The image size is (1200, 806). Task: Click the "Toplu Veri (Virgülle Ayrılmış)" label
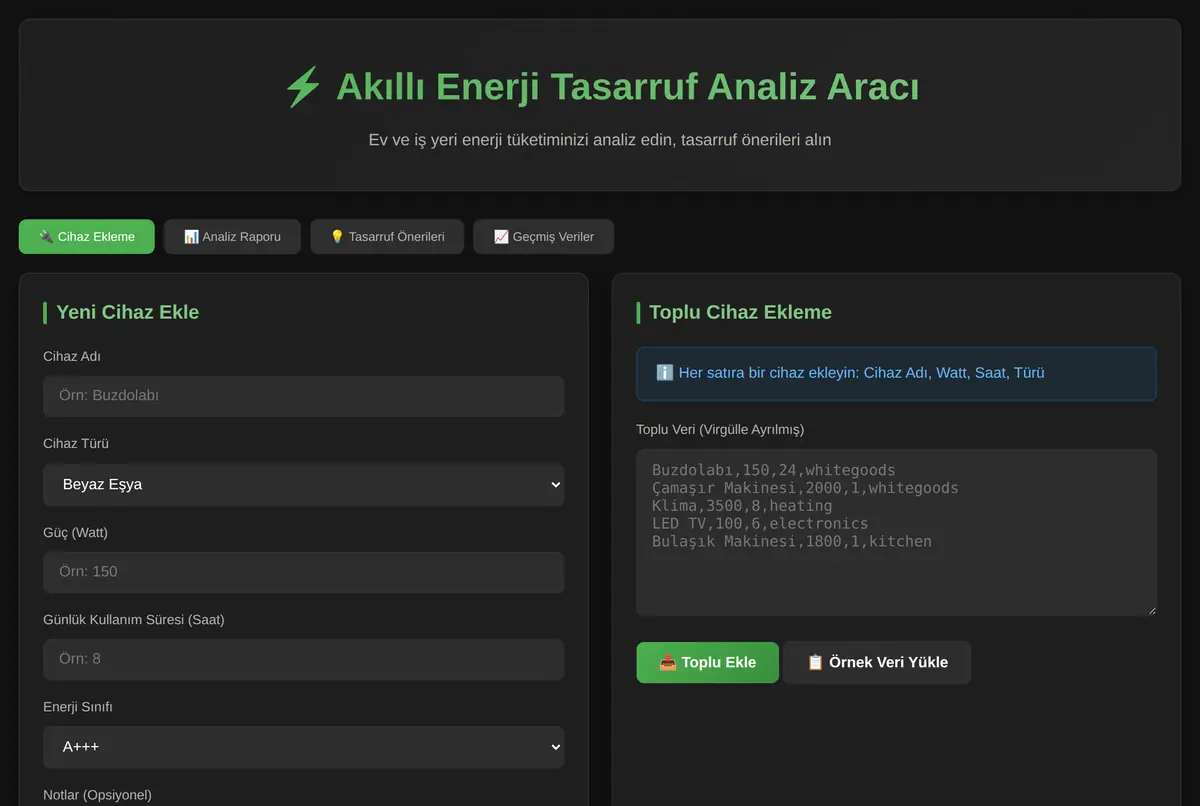720,430
